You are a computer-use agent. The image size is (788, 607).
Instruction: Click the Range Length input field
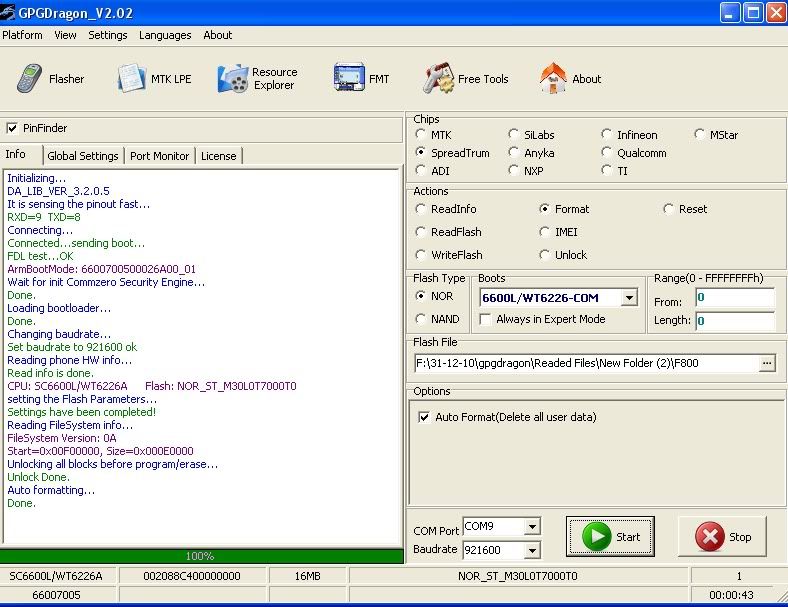735,321
